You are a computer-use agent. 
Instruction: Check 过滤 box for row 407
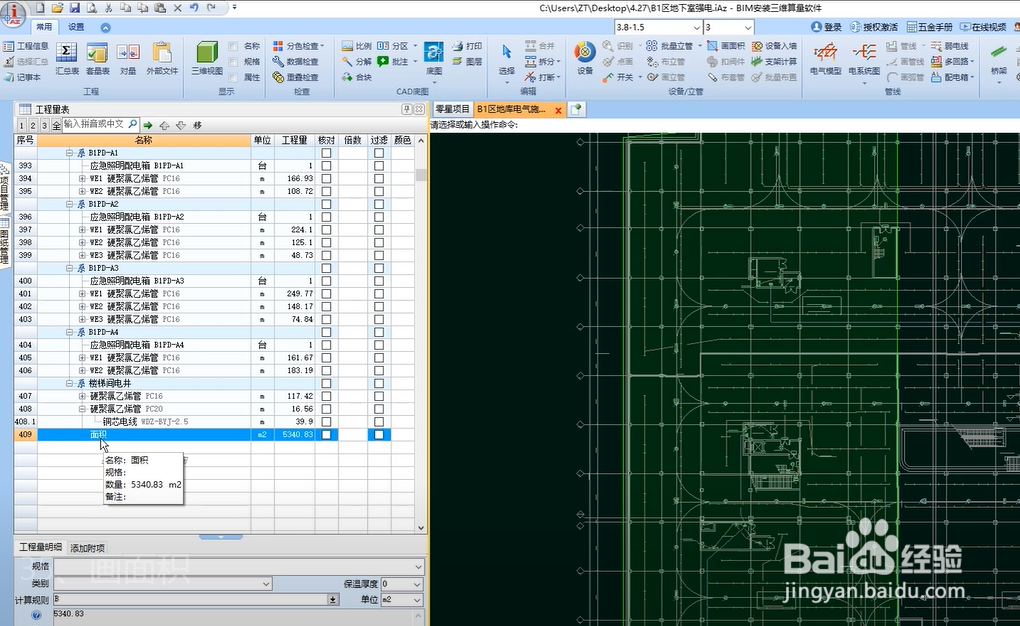coord(379,396)
